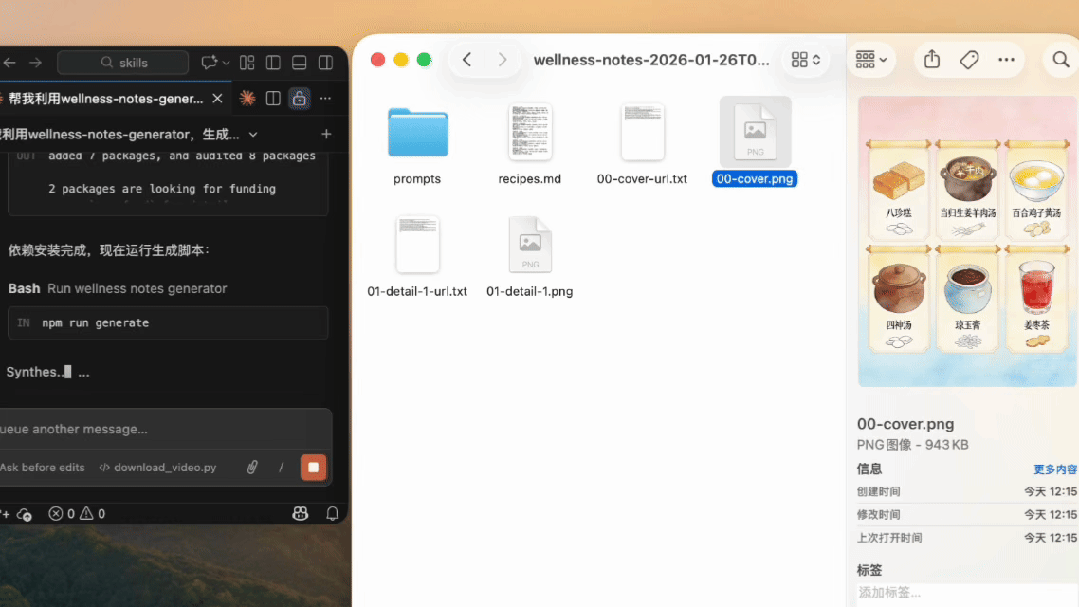
Task: Click the Finder Share icon
Action: pyautogui.click(x=932, y=60)
